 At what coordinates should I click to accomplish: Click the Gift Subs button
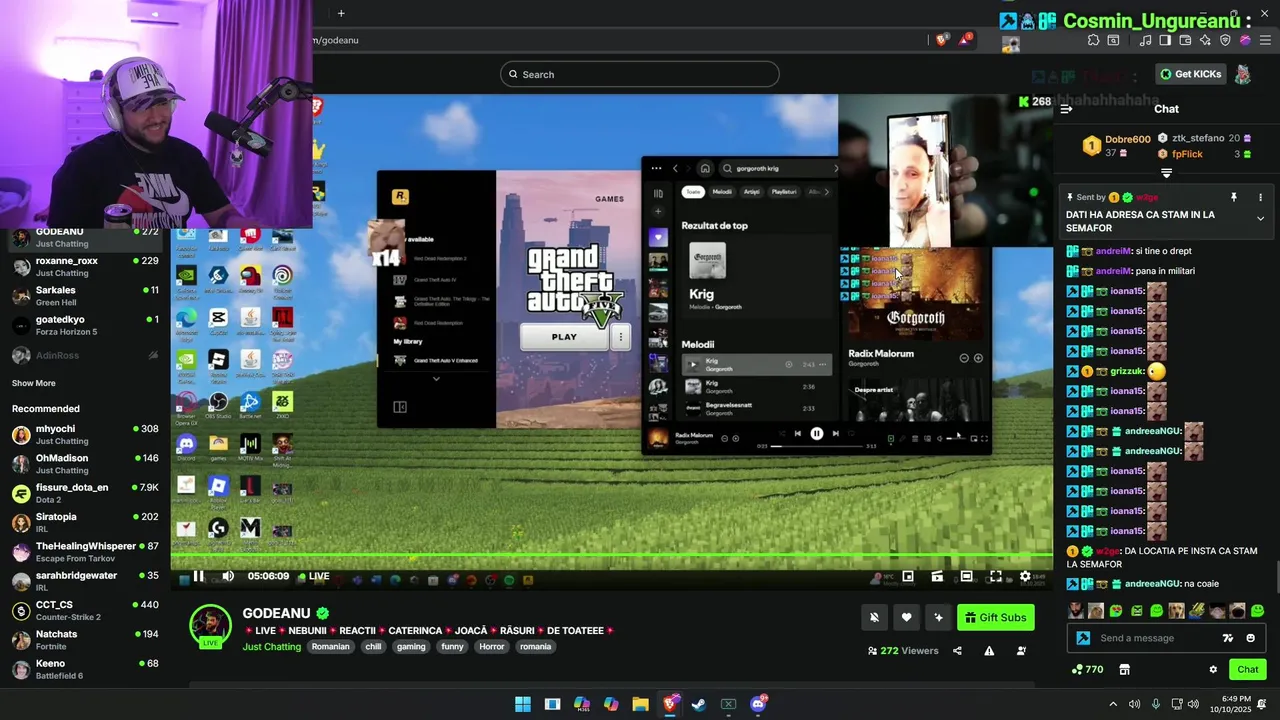coord(995,617)
